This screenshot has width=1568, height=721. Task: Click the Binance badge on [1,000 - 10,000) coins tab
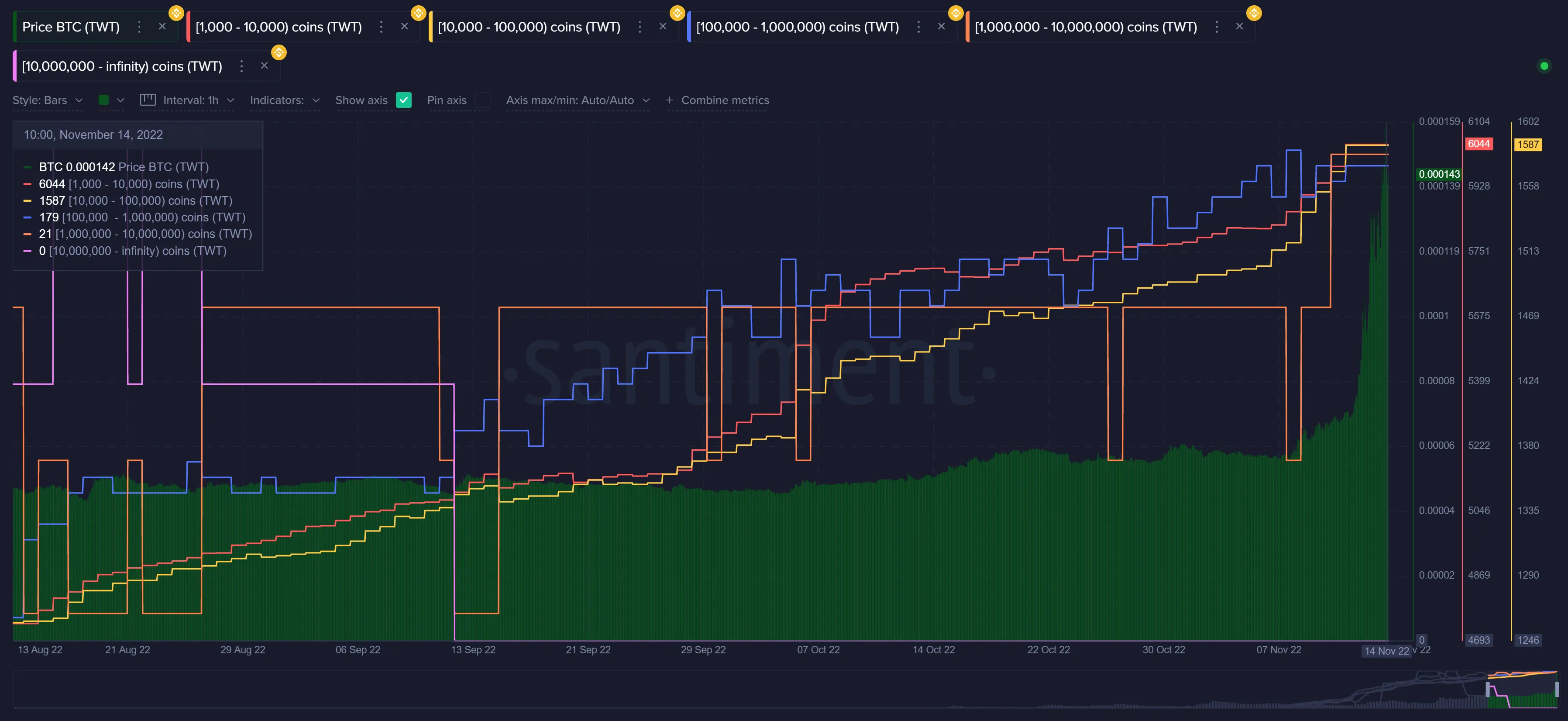point(418,12)
